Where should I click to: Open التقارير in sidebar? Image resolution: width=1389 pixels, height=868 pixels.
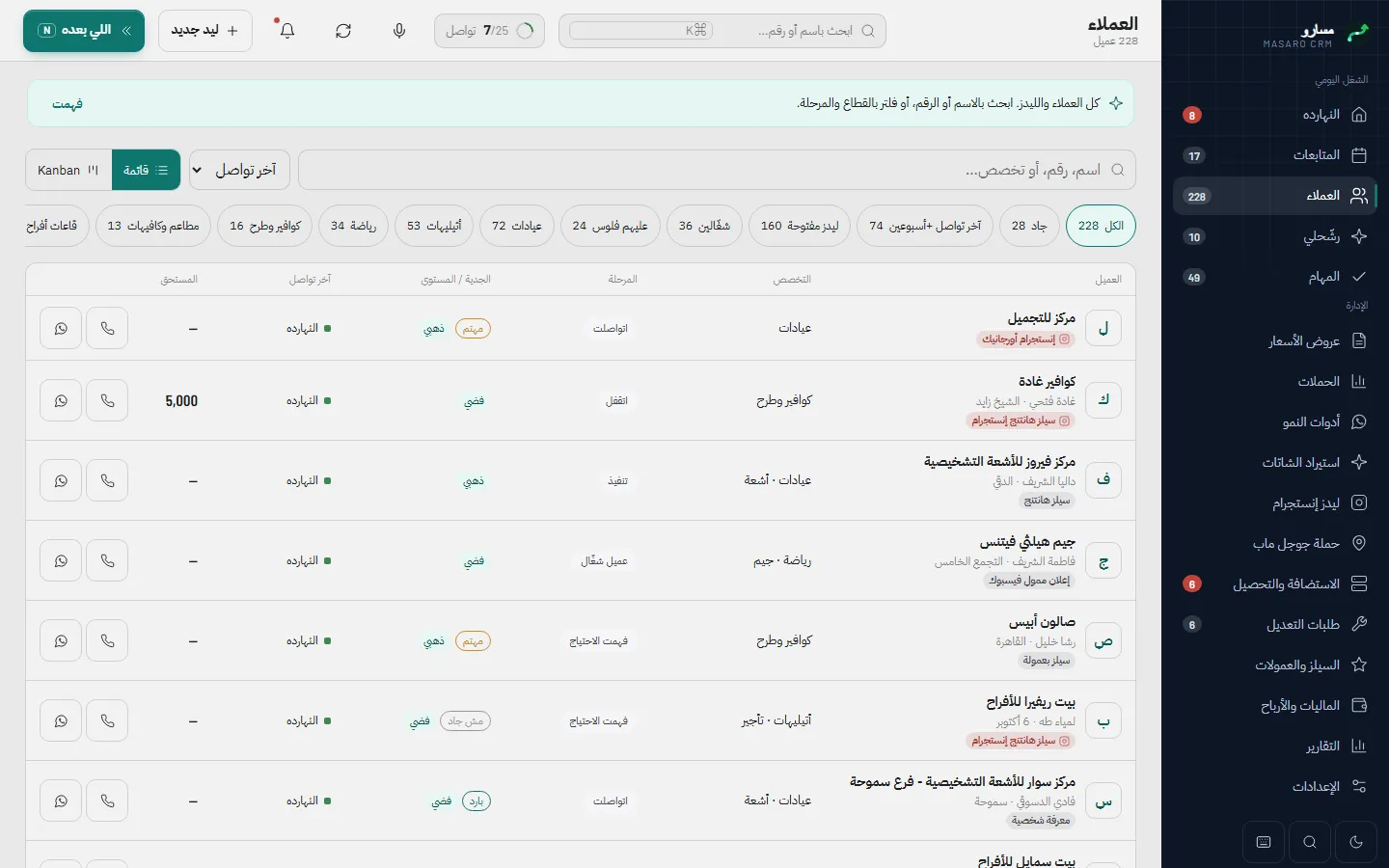pos(1274,746)
